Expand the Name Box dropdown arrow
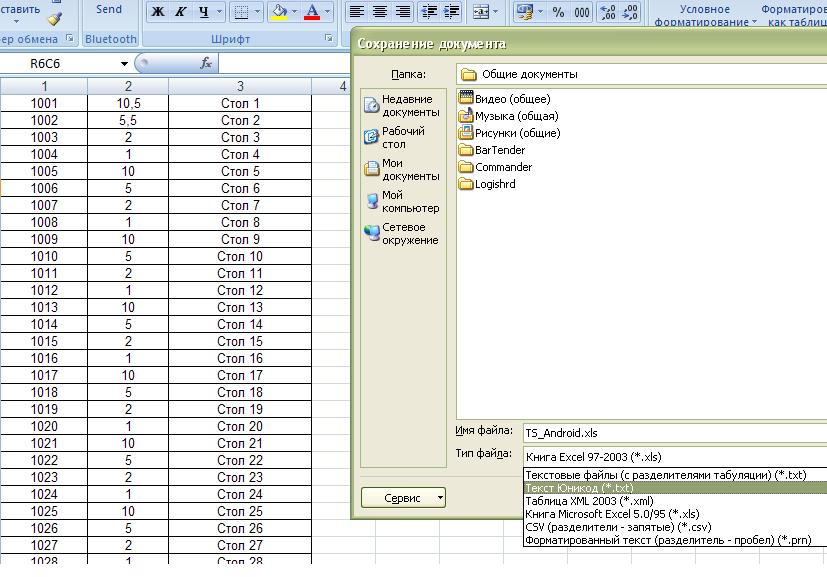Image resolution: width=827 pixels, height=577 pixels. pos(124,63)
